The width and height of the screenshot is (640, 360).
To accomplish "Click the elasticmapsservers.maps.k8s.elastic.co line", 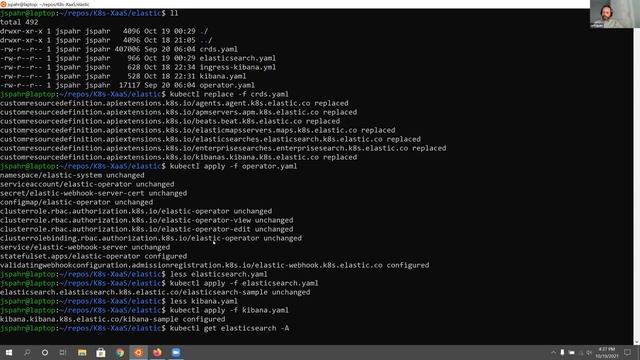I will coord(198,130).
